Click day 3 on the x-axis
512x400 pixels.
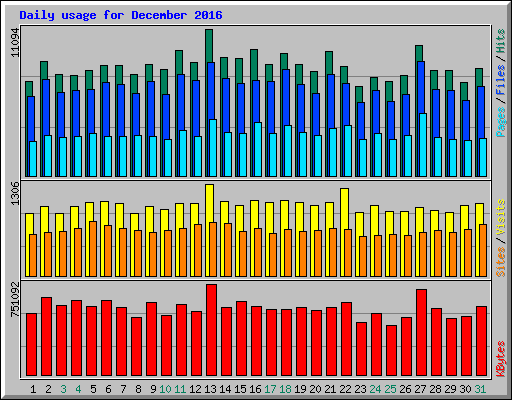click(63, 389)
